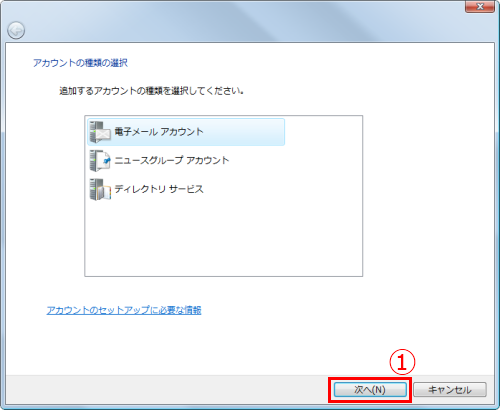Image resolution: width=500 pixels, height=410 pixels.
Task: Open the アカウントのセットアップに必要な情報 link
Action: pos(124,310)
